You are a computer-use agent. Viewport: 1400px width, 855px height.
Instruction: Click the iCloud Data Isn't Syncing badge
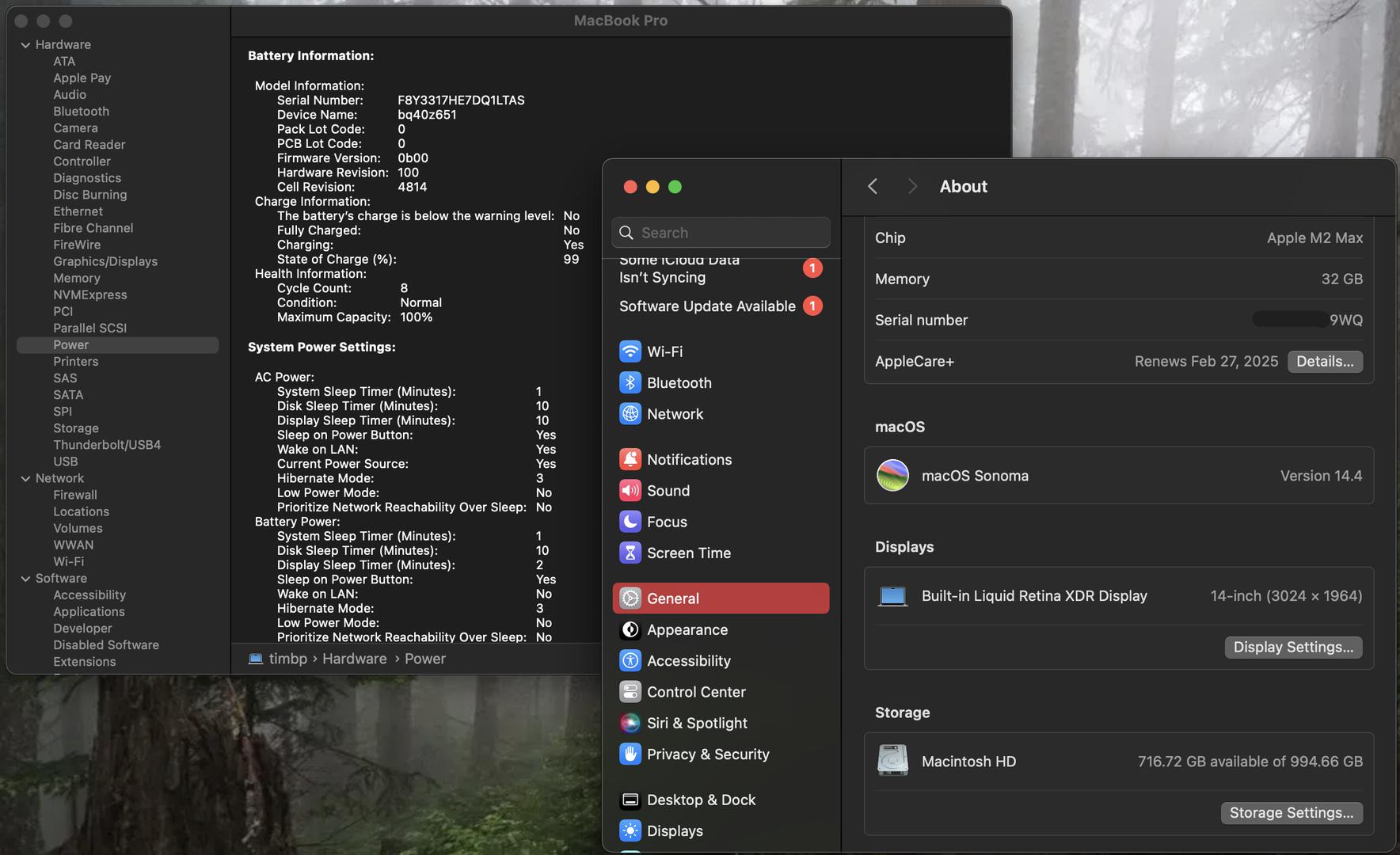(x=812, y=268)
